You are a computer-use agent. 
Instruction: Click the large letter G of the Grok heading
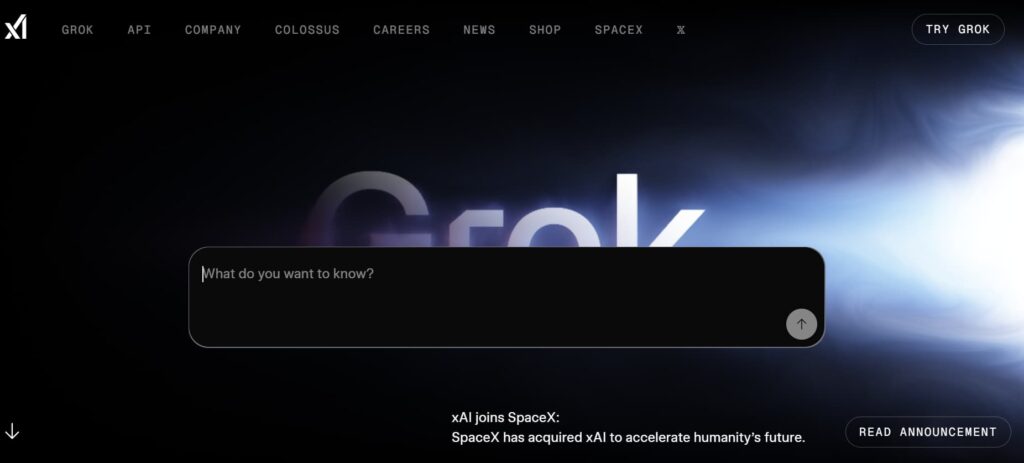click(x=369, y=209)
